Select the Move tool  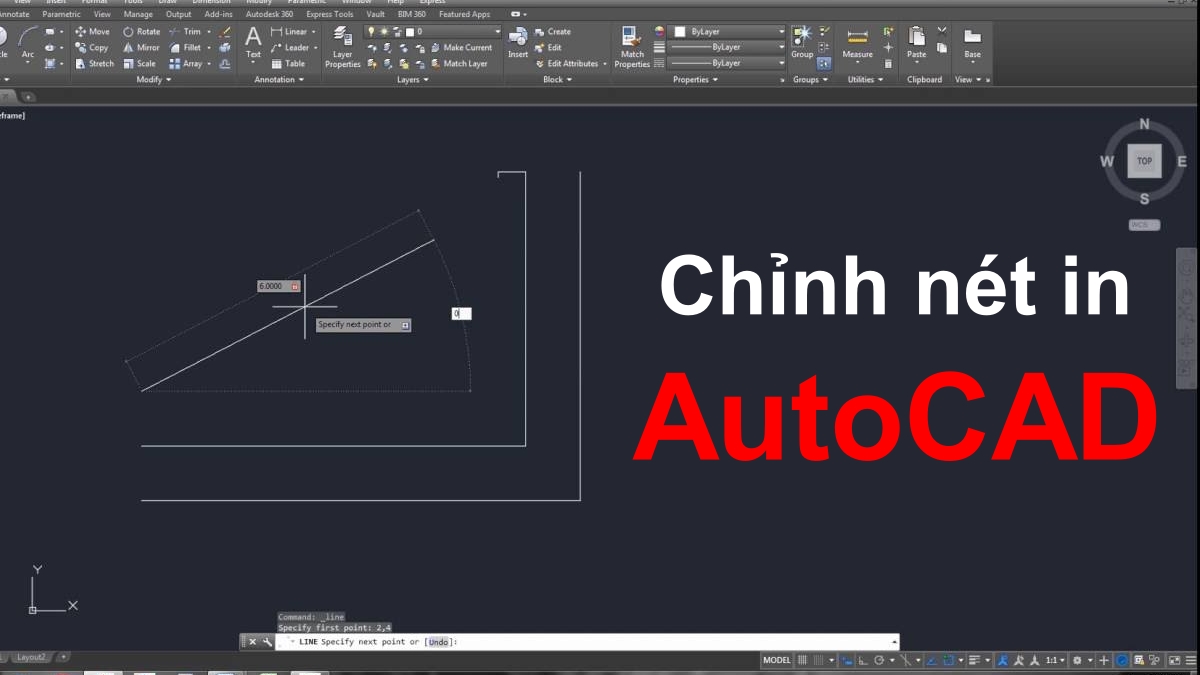(92, 32)
